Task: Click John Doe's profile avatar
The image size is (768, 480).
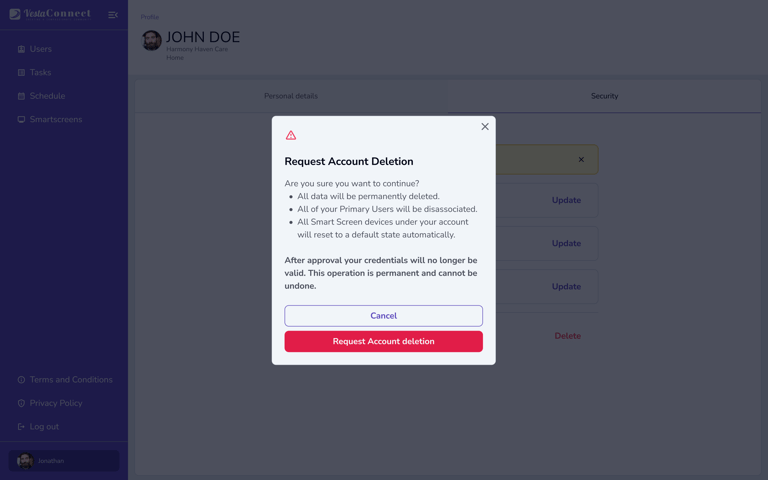Action: click(x=151, y=41)
